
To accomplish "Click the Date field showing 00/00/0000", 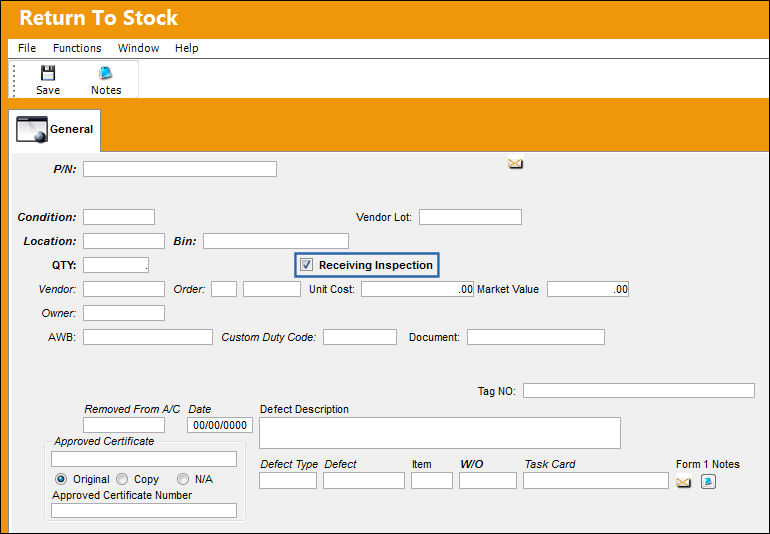I will 220,425.
